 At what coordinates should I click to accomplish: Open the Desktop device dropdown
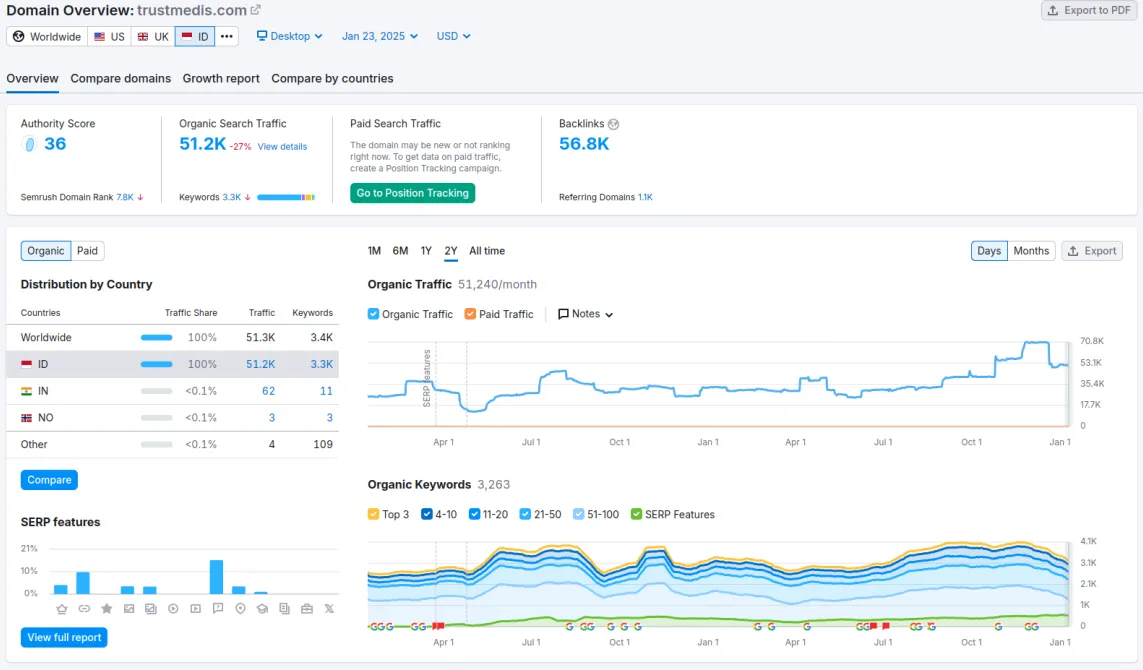click(289, 36)
